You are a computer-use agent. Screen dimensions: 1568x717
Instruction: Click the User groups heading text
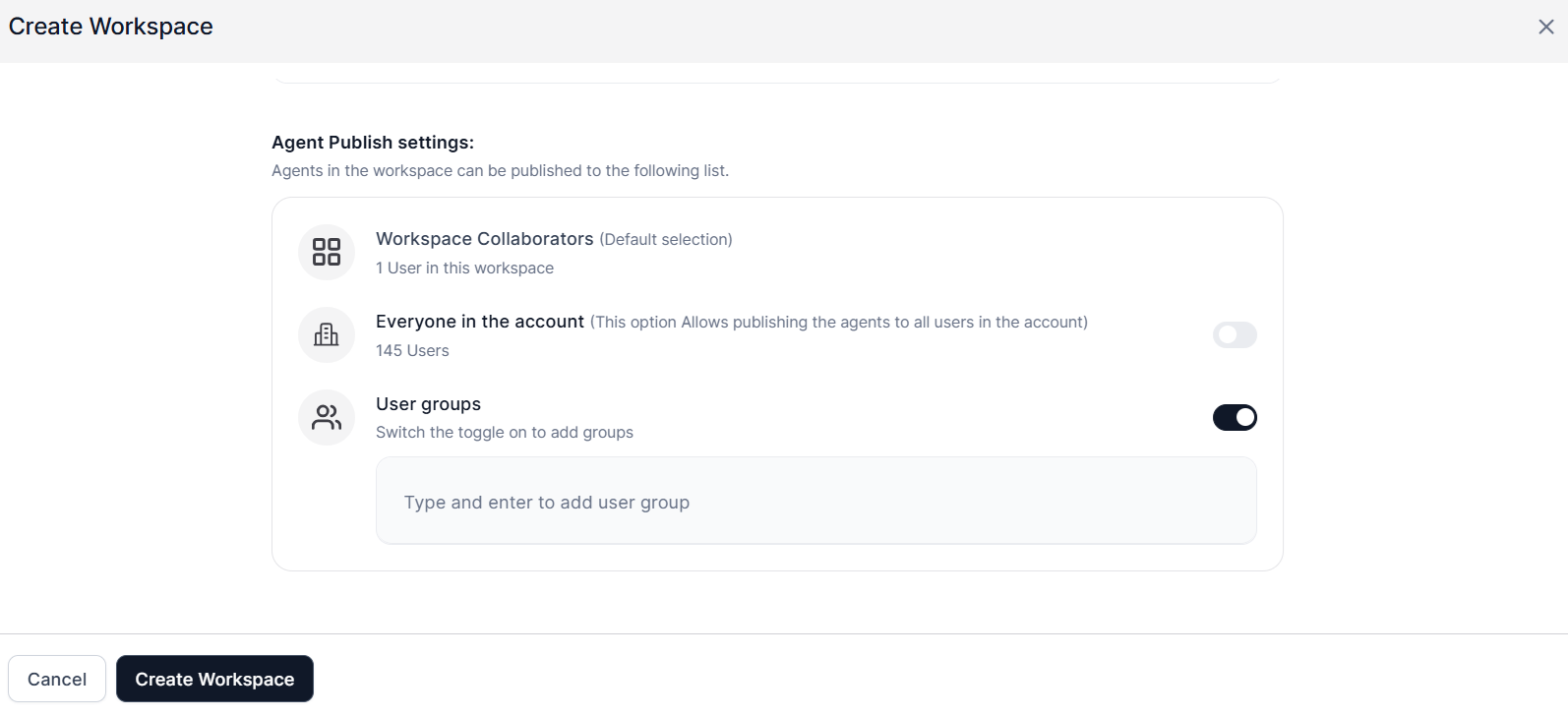coord(428,404)
